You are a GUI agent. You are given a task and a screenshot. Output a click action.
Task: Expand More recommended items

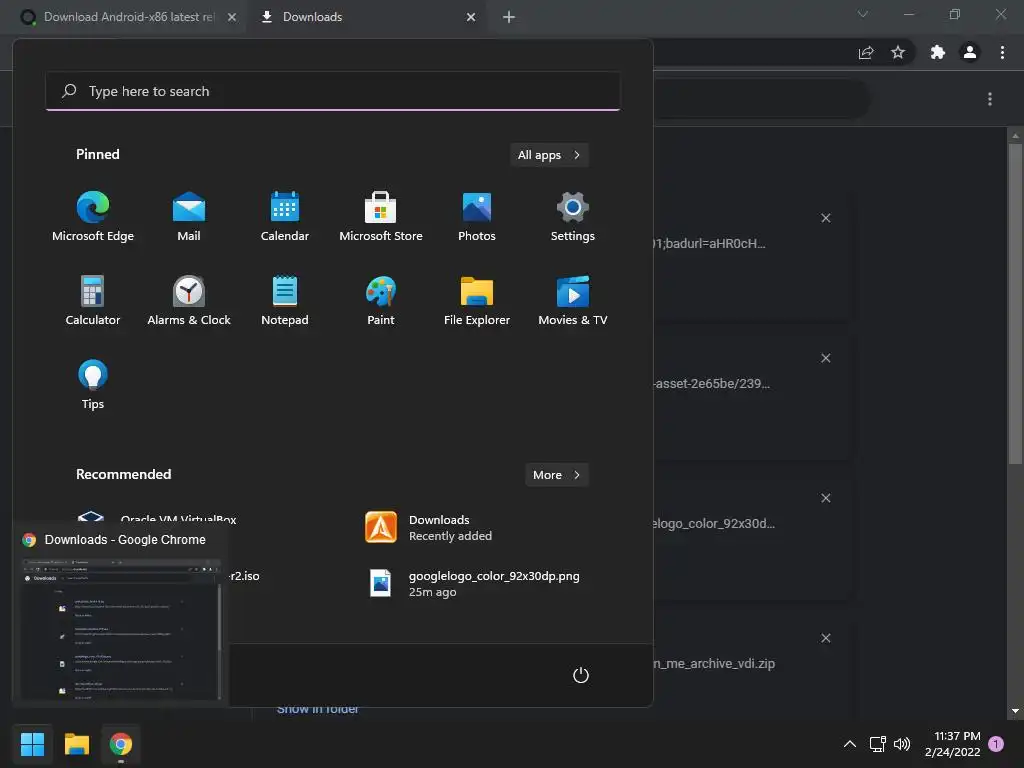556,475
